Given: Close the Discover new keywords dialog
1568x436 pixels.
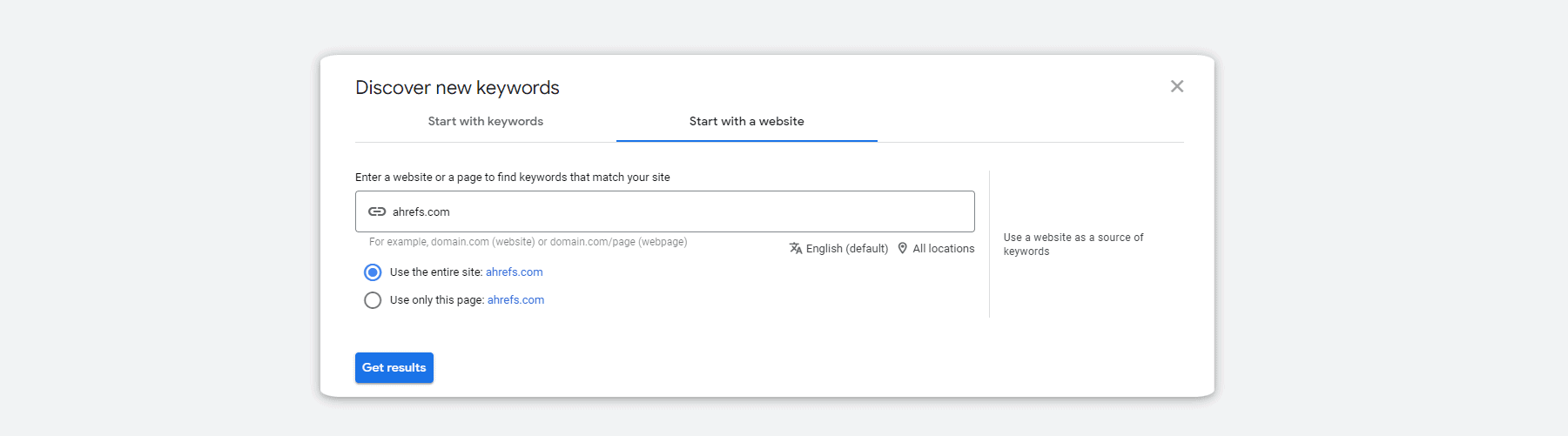Looking at the screenshot, I should pos(1177,86).
